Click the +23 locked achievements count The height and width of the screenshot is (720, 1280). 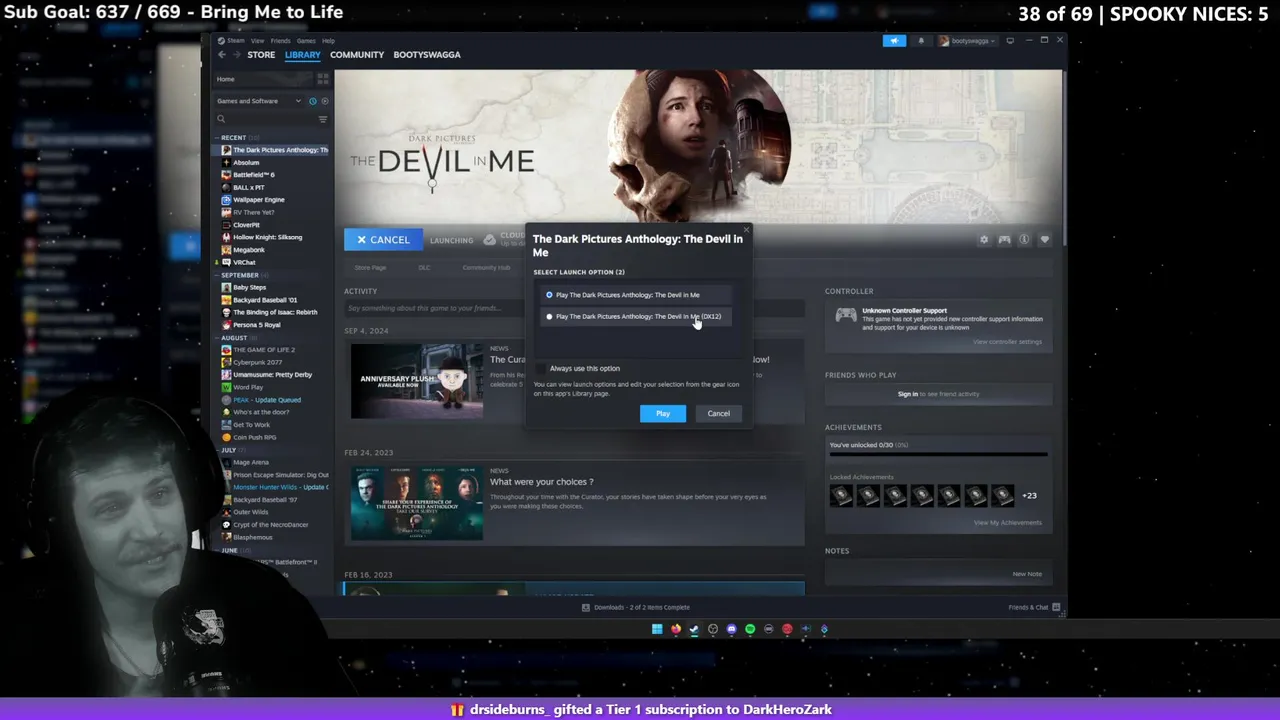click(1029, 495)
